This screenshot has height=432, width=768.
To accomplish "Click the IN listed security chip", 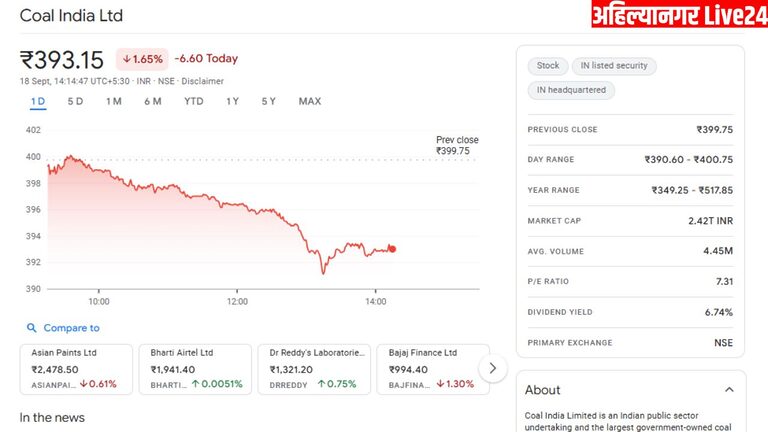I will [x=614, y=66].
